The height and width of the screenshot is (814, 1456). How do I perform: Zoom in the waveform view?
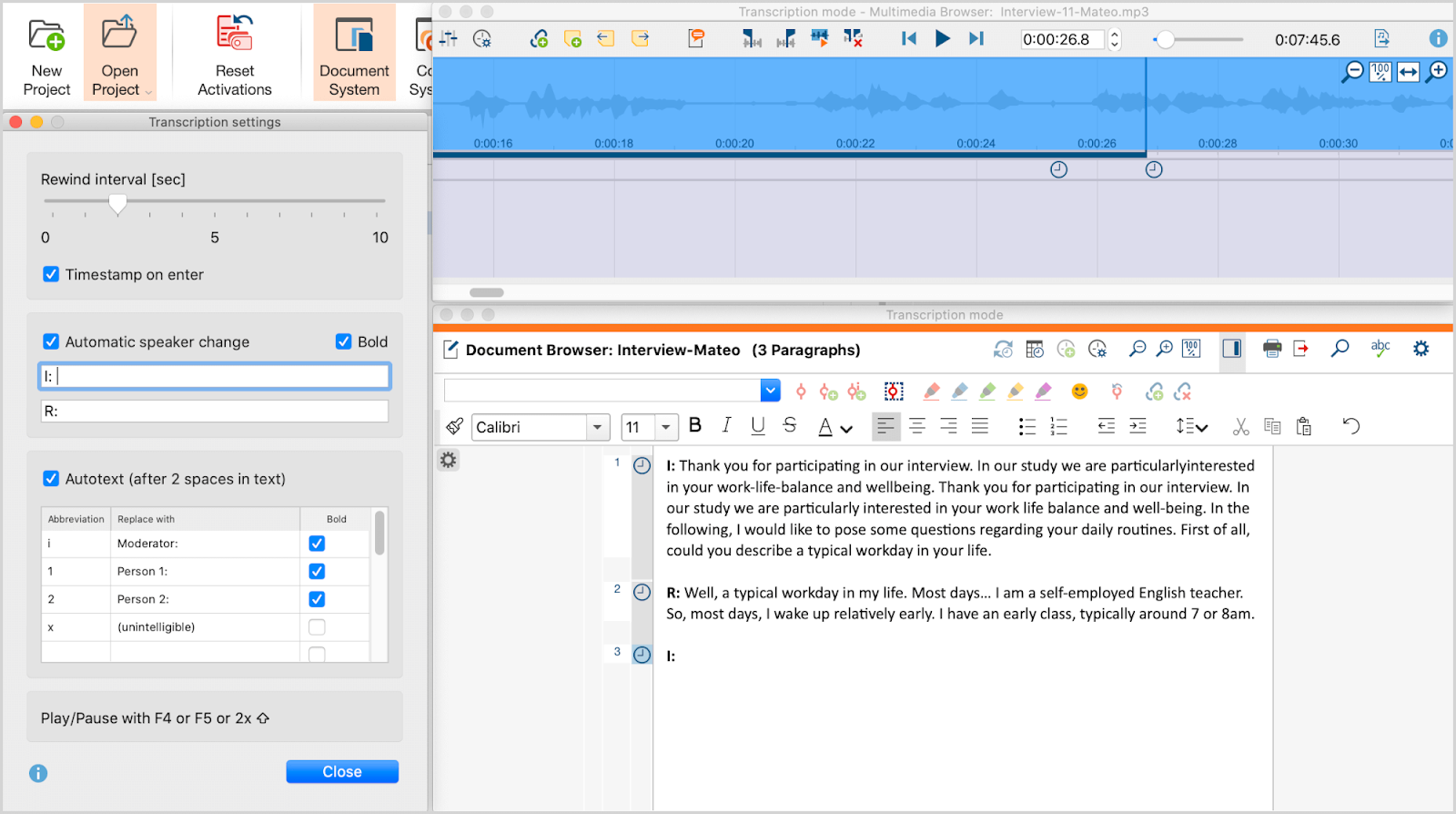1437,71
